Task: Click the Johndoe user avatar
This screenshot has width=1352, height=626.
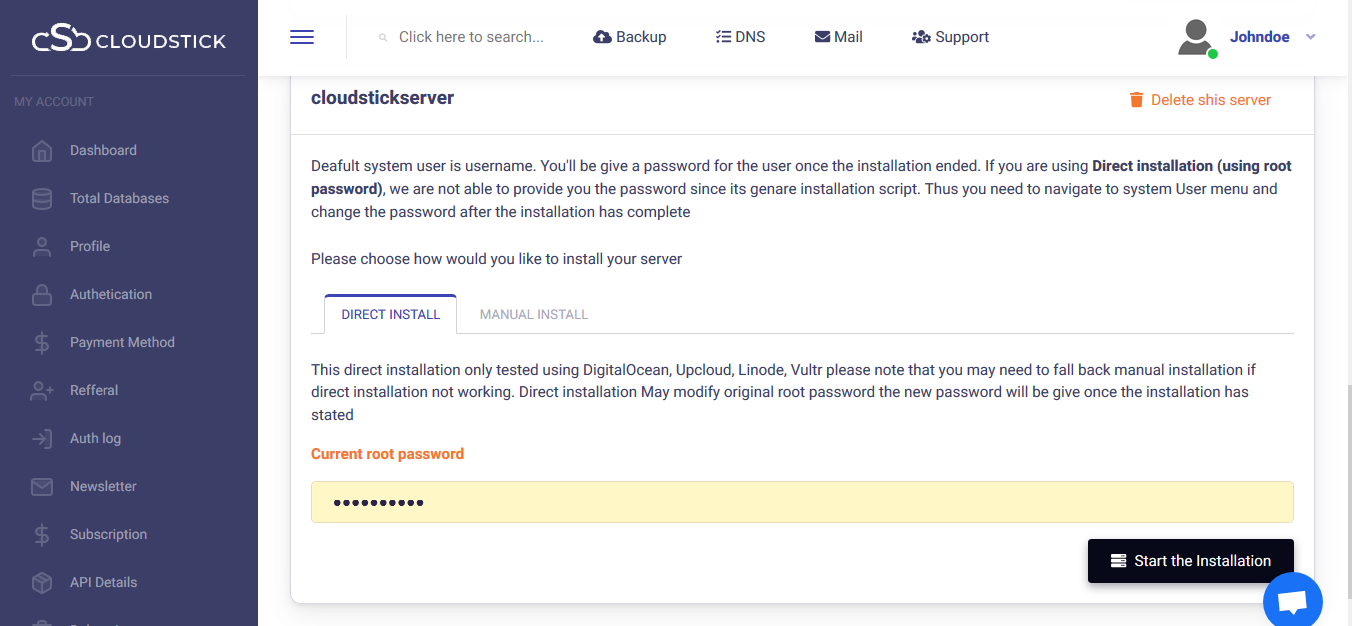Action: point(1195,37)
